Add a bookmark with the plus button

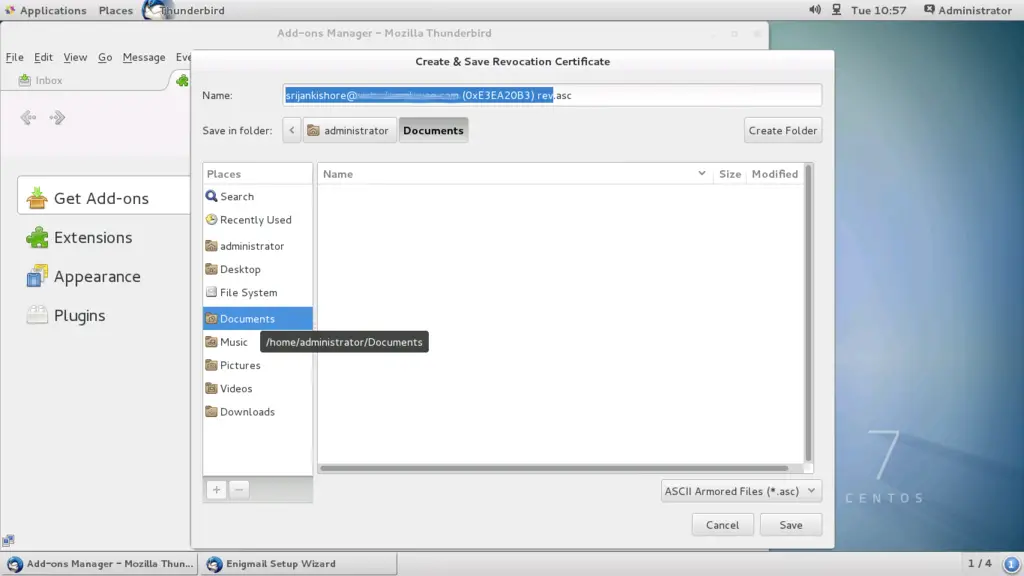[216, 490]
